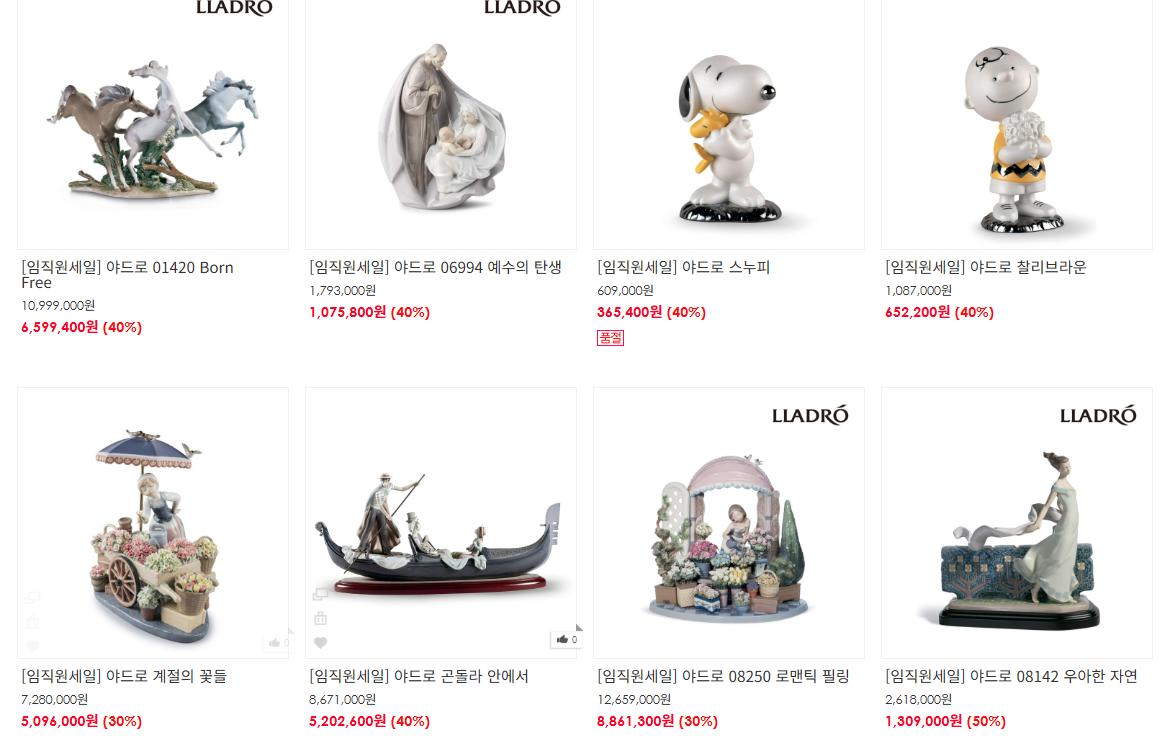Open the galloping horses figurine thumbnail
Image resolution: width=1165 pixels, height=748 pixels.
pos(153,124)
